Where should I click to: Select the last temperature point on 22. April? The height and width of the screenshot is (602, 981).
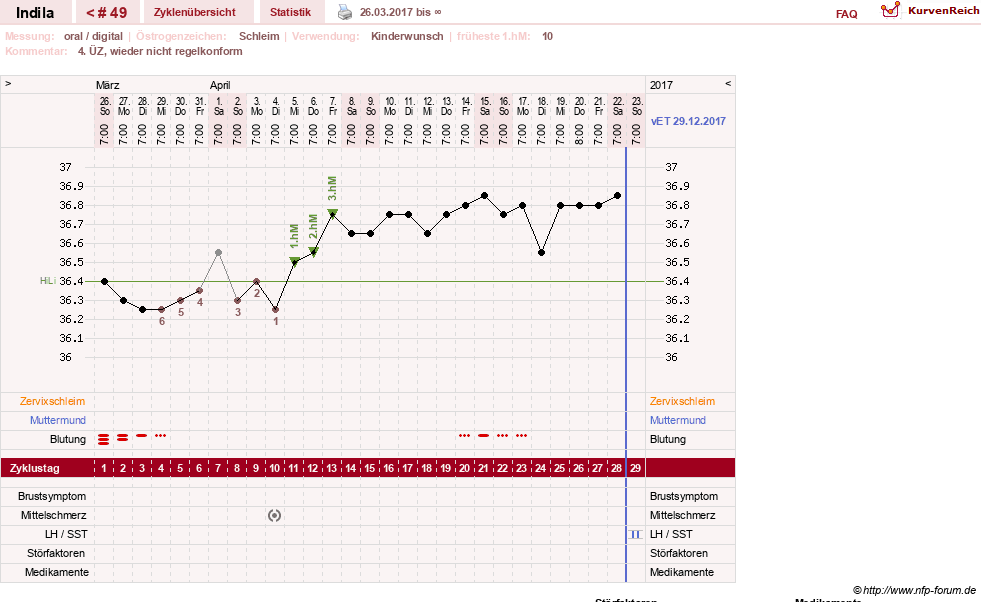618,196
